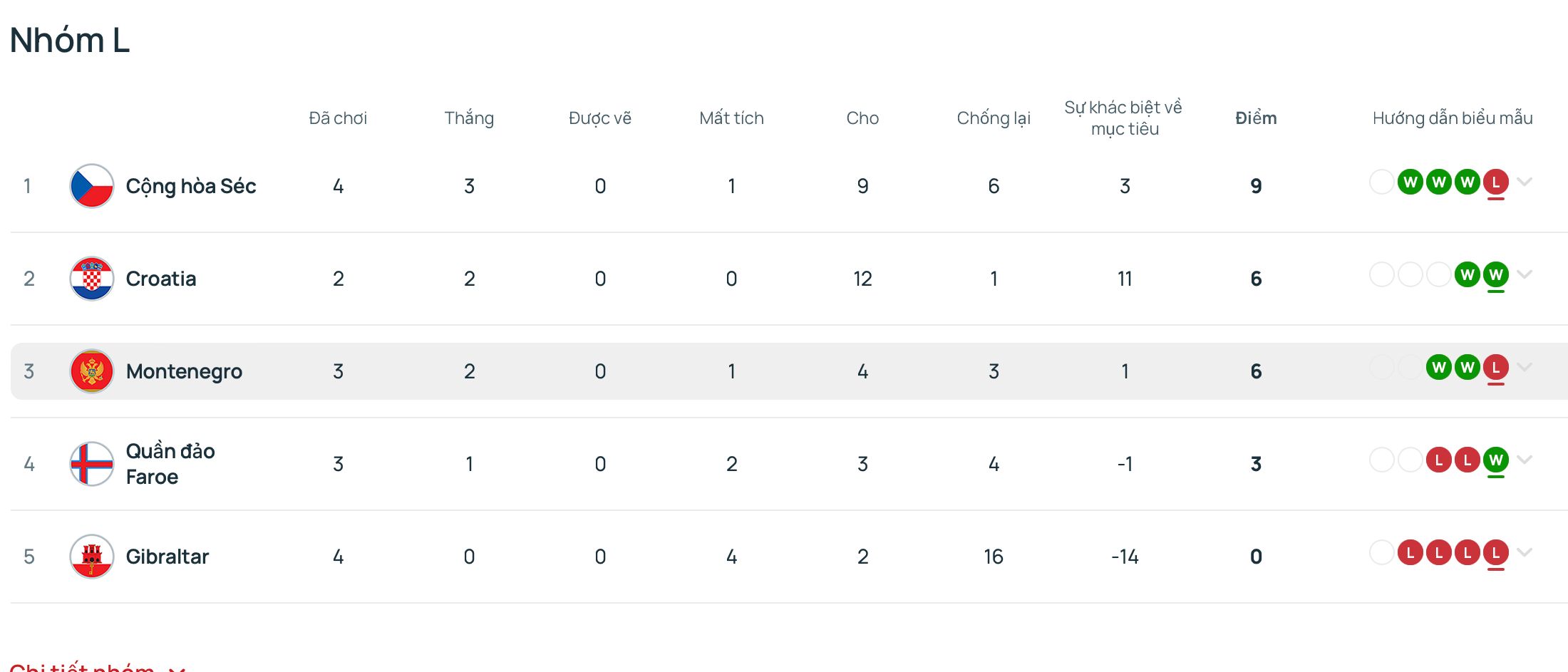Click the Croatia flag icon
1568x672 pixels.
click(x=92, y=279)
